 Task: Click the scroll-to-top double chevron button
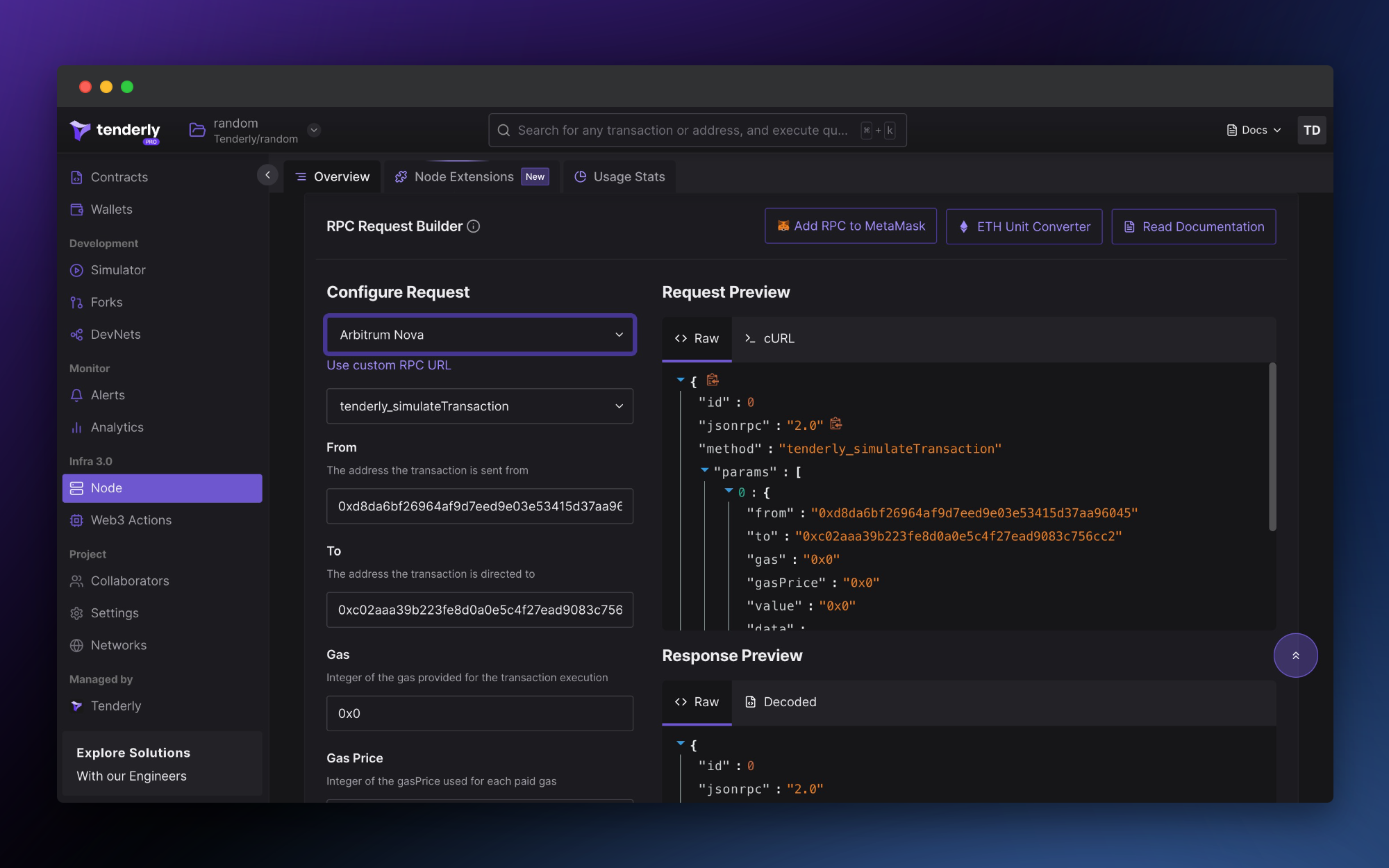[x=1295, y=656]
